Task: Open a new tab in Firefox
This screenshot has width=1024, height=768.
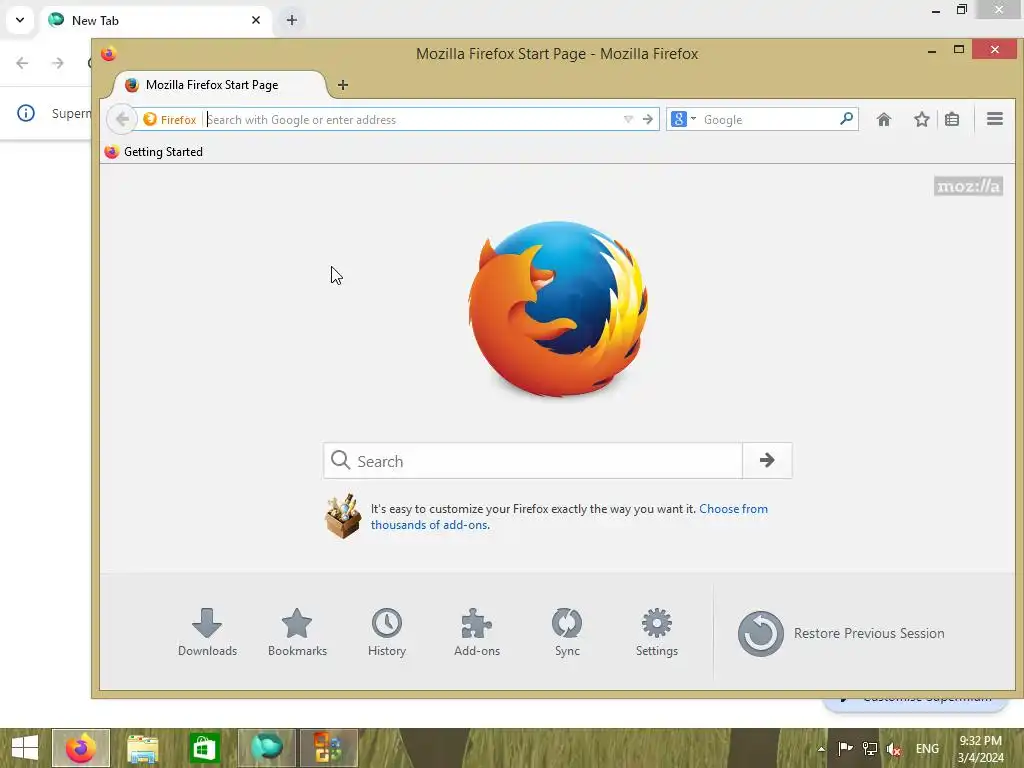Action: 343,85
